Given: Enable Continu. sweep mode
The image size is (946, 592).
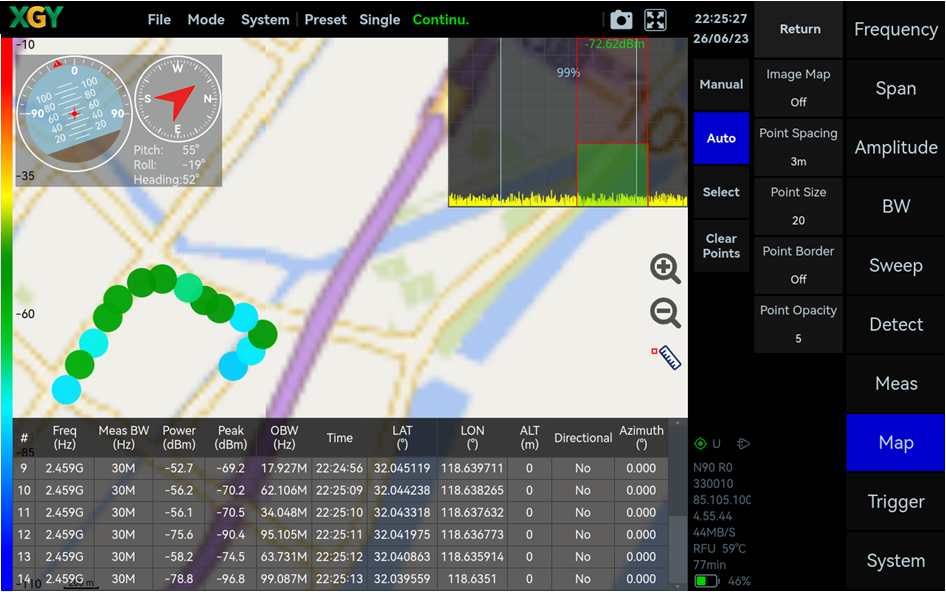Looking at the screenshot, I should pyautogui.click(x=440, y=20).
